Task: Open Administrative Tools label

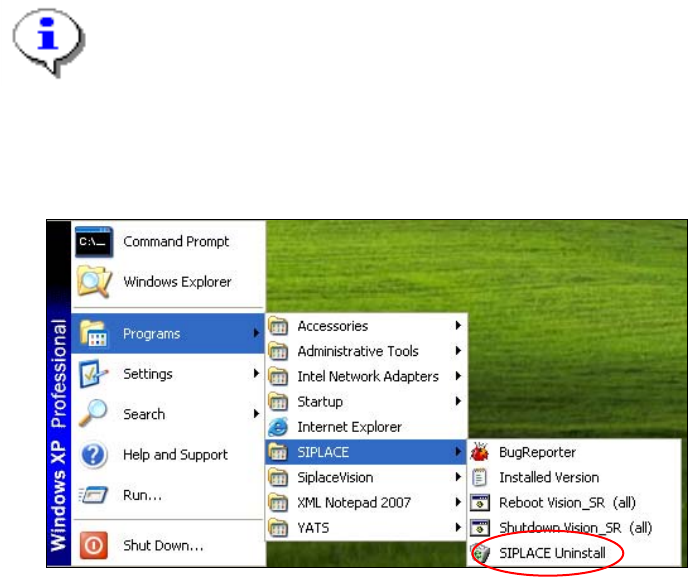Action: [x=358, y=351]
